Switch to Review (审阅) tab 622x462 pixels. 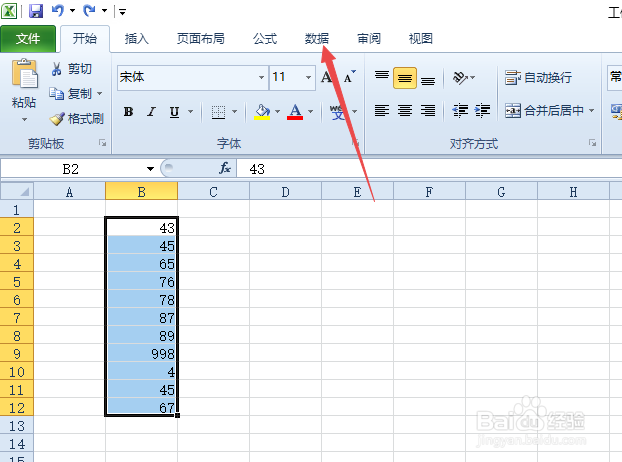(369, 38)
